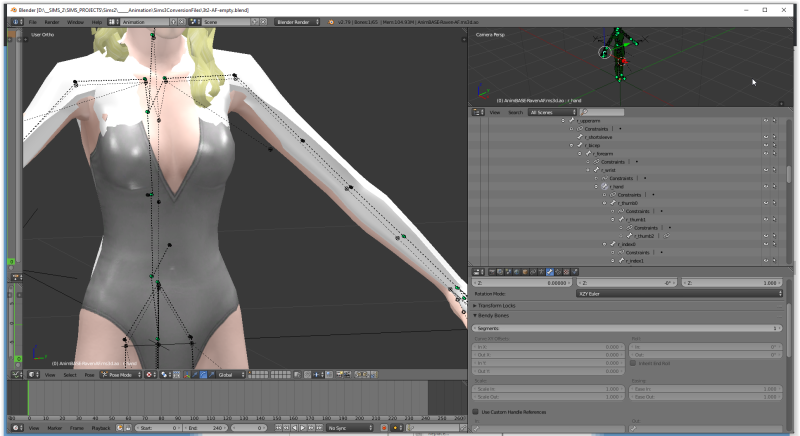Open the Pose Mode dropdown
This screenshot has width=800, height=436.
tap(118, 375)
